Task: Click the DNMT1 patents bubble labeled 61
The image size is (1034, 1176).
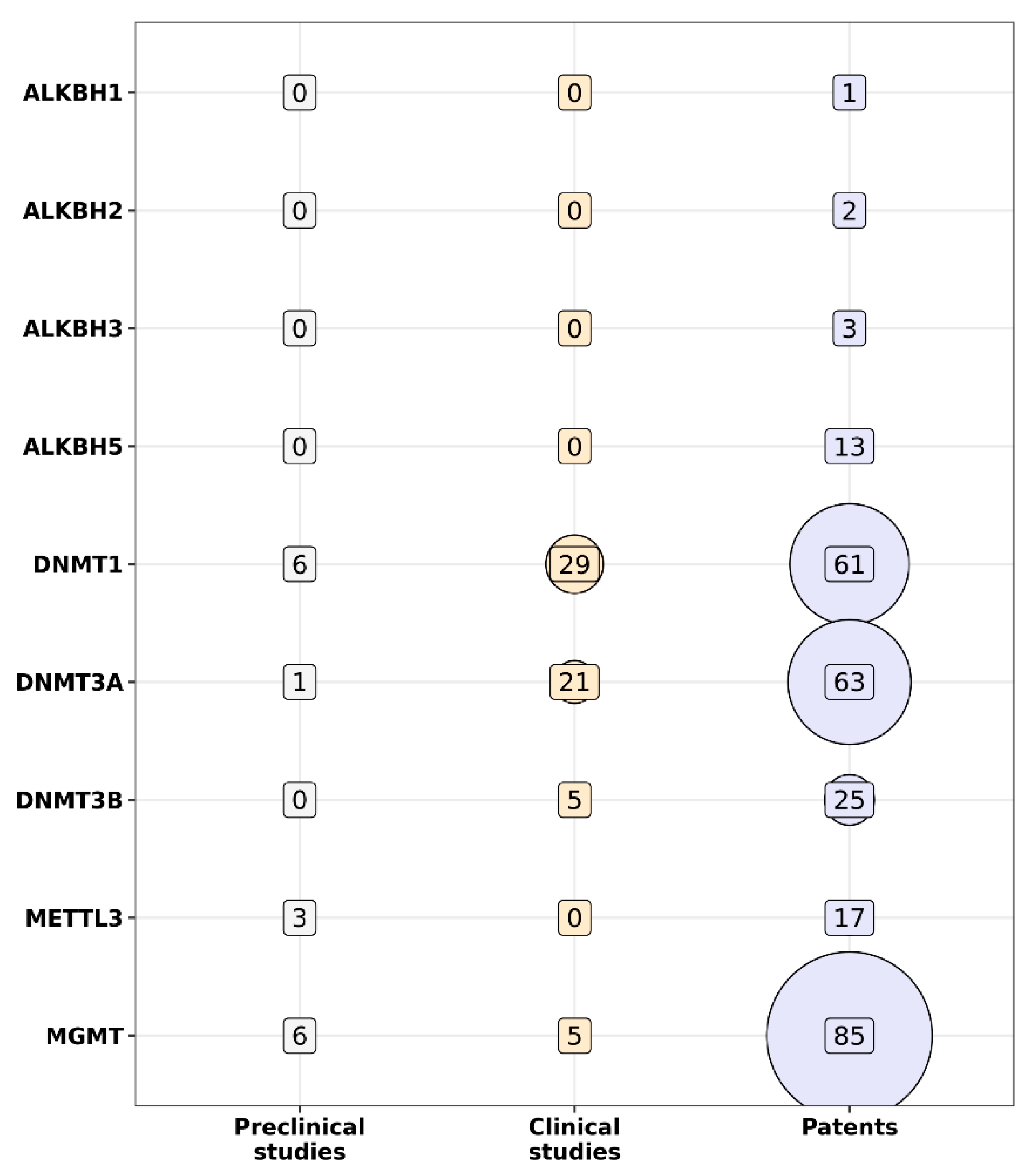Action: 849,564
